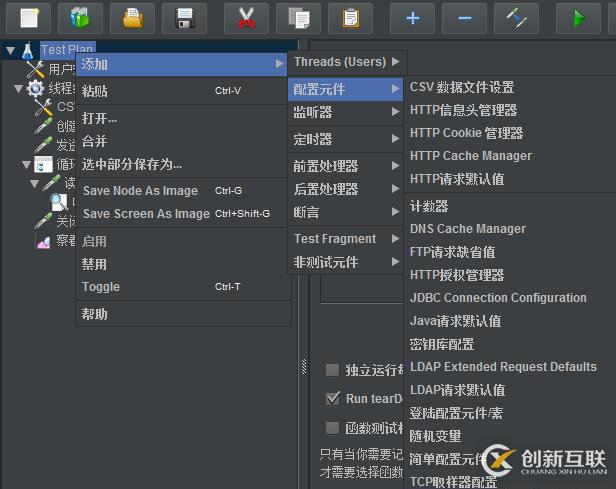Viewport: 616px width, 489px height.
Task: Open the Threads (Users) submenu
Action: pos(347,62)
